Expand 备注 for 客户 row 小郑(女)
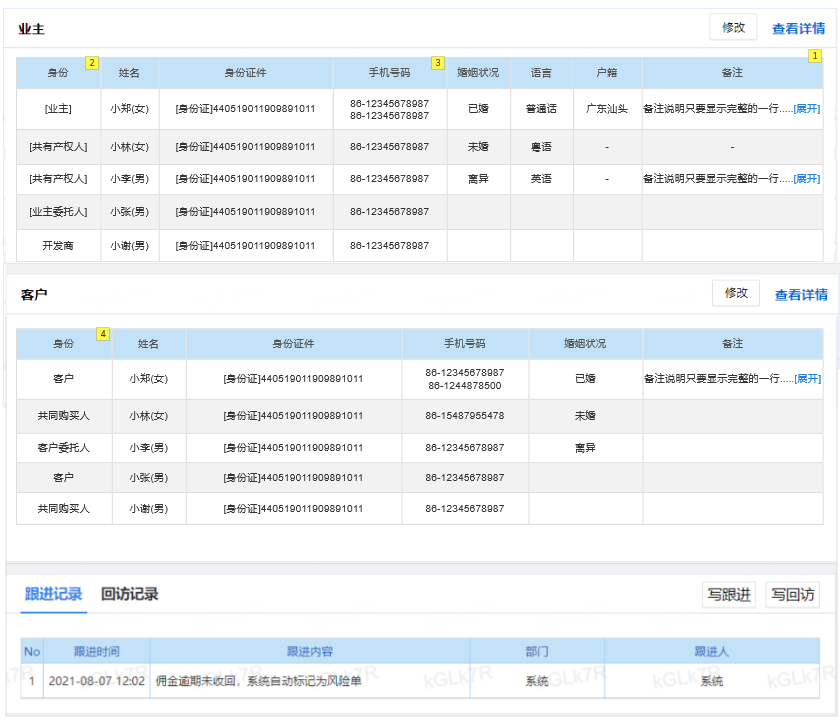Viewport: 840px width, 722px height. (x=807, y=379)
